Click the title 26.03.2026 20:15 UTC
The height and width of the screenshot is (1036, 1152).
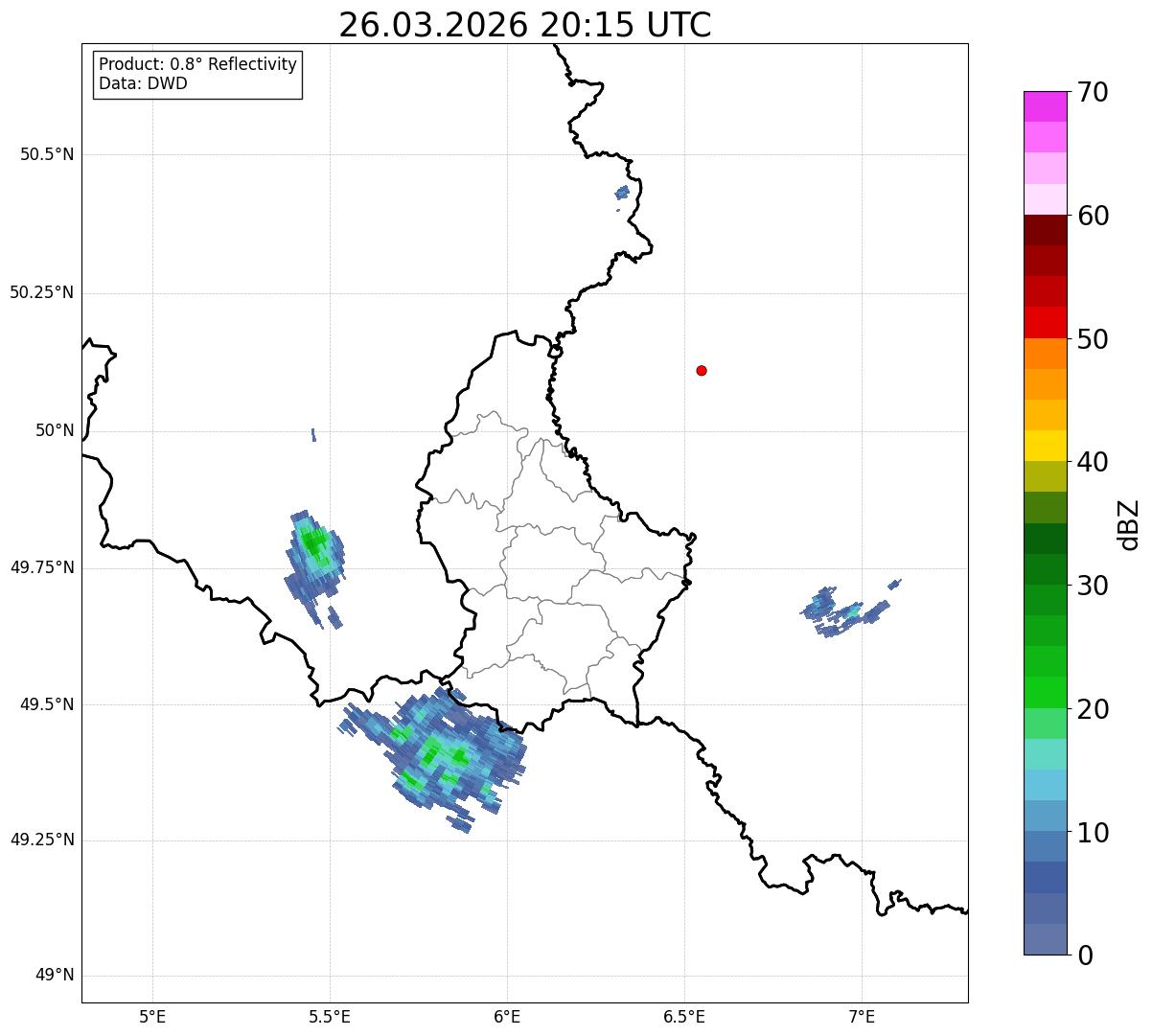tap(525, 25)
